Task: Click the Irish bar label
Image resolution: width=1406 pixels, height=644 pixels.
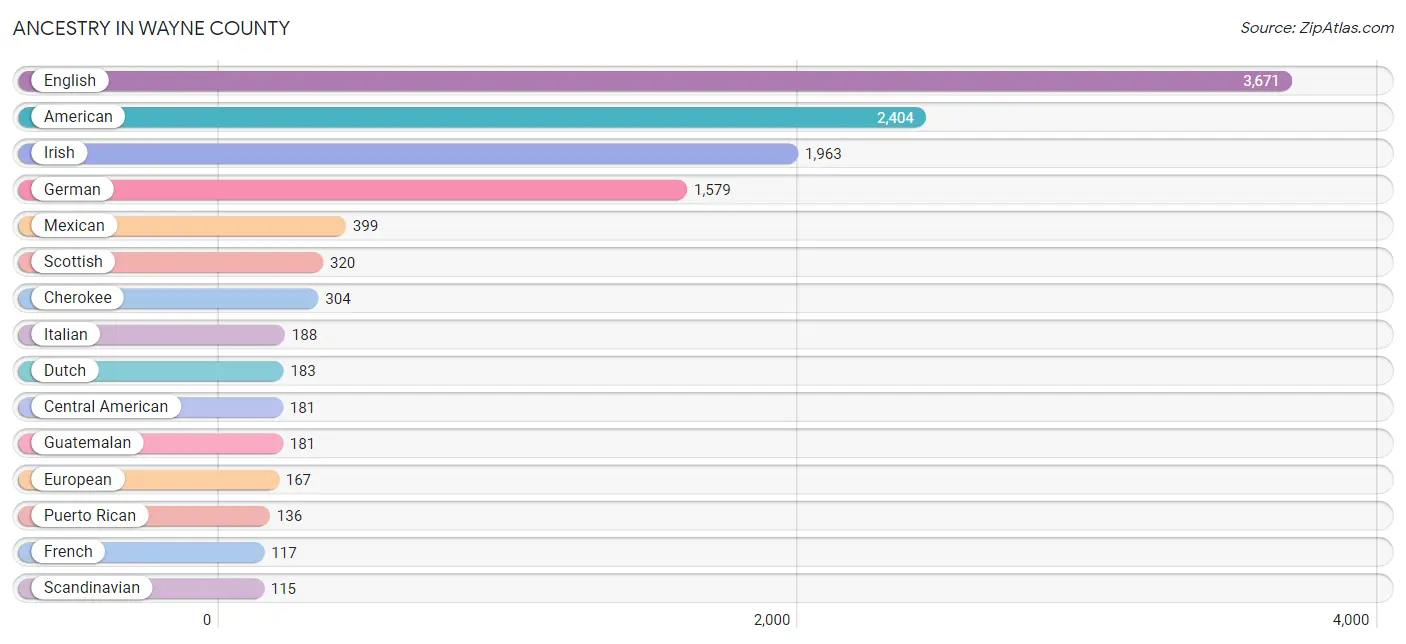Action: tap(59, 153)
